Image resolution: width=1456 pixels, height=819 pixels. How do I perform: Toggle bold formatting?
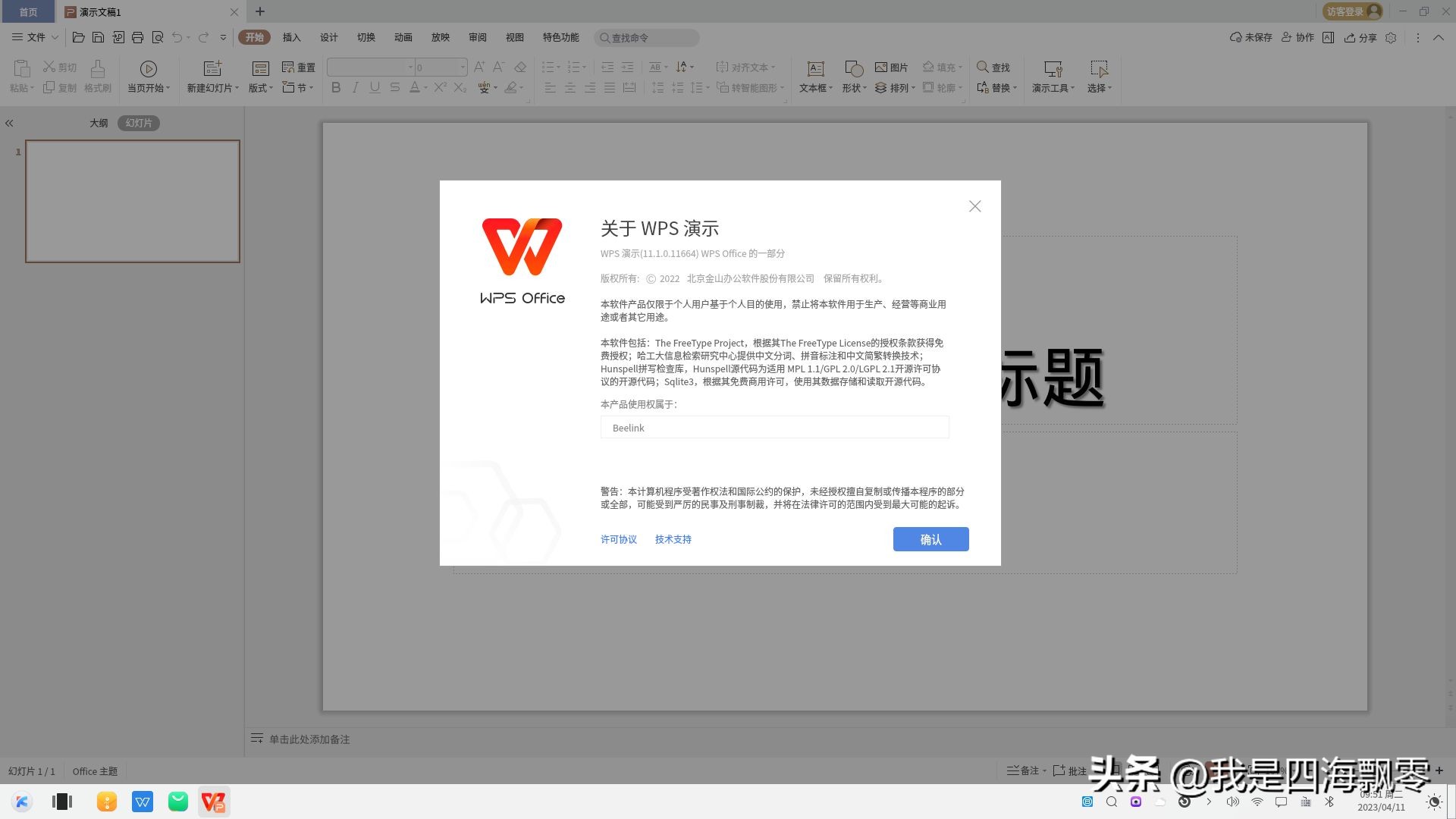(335, 87)
